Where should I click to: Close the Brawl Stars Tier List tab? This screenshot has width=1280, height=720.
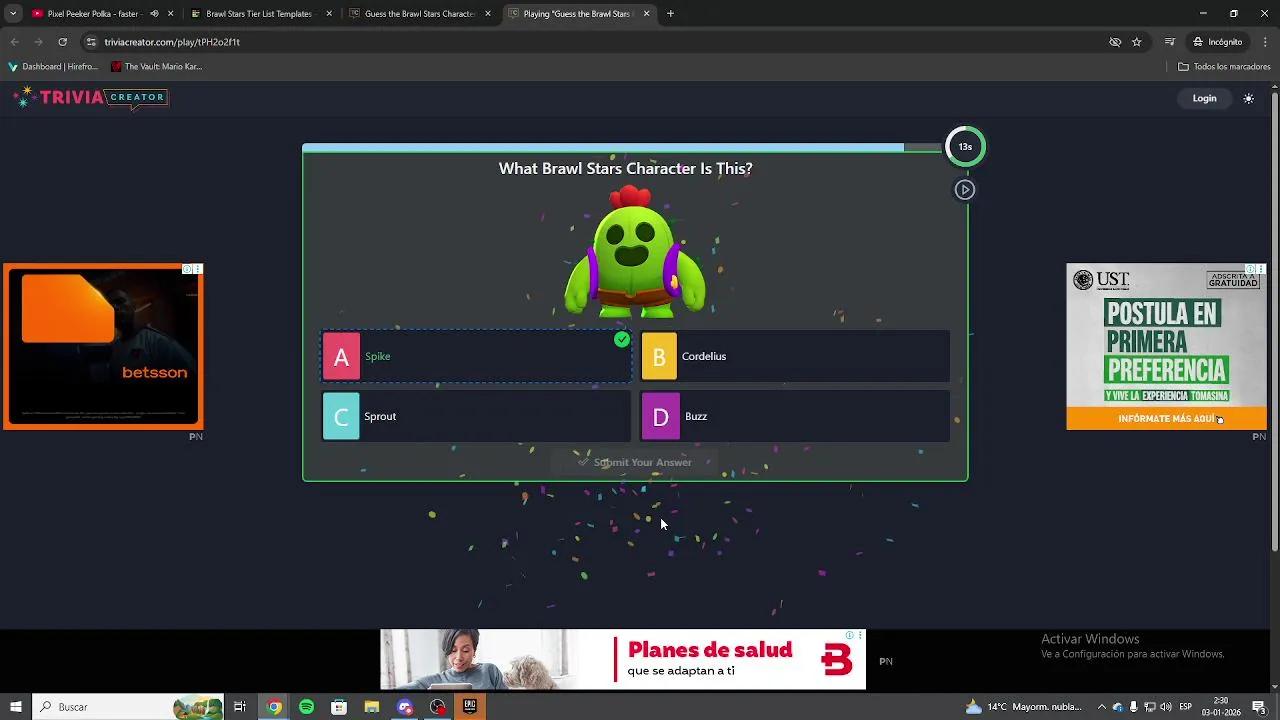[329, 14]
